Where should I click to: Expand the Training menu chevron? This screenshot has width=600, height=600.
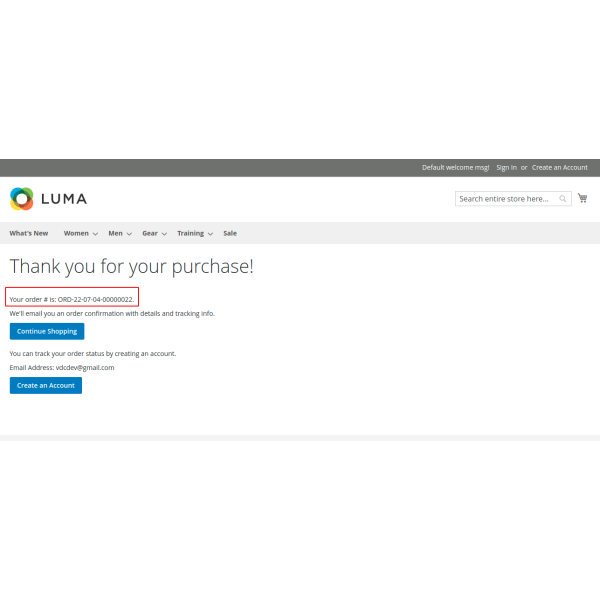[x=210, y=234]
